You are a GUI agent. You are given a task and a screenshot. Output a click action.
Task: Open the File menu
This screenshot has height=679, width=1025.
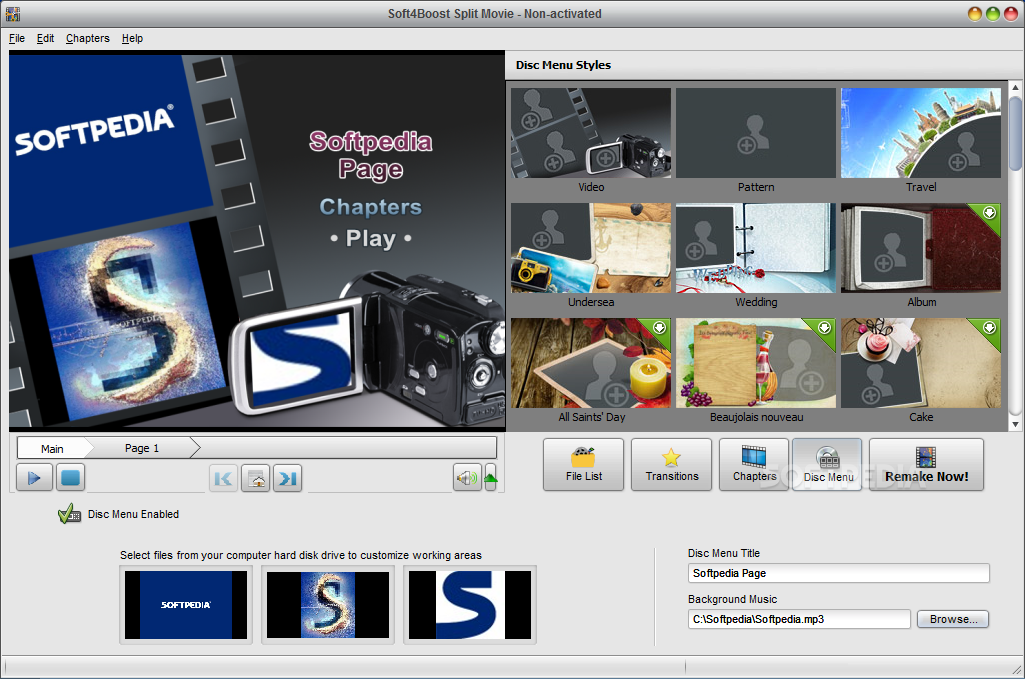click(x=17, y=39)
